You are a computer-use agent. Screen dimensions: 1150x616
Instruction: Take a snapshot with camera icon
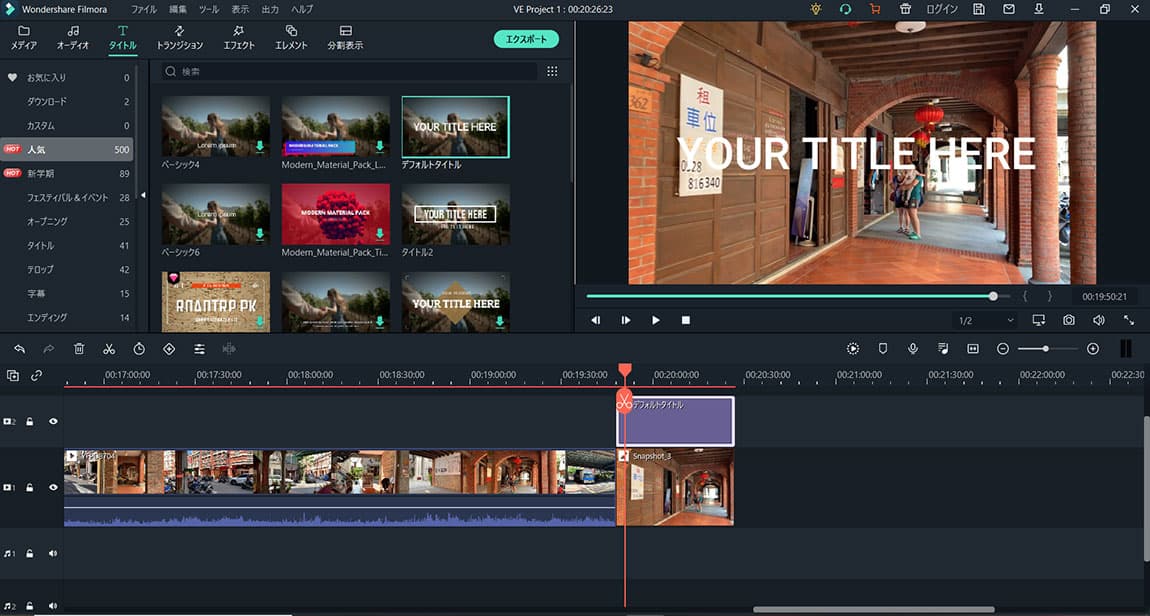point(1069,320)
